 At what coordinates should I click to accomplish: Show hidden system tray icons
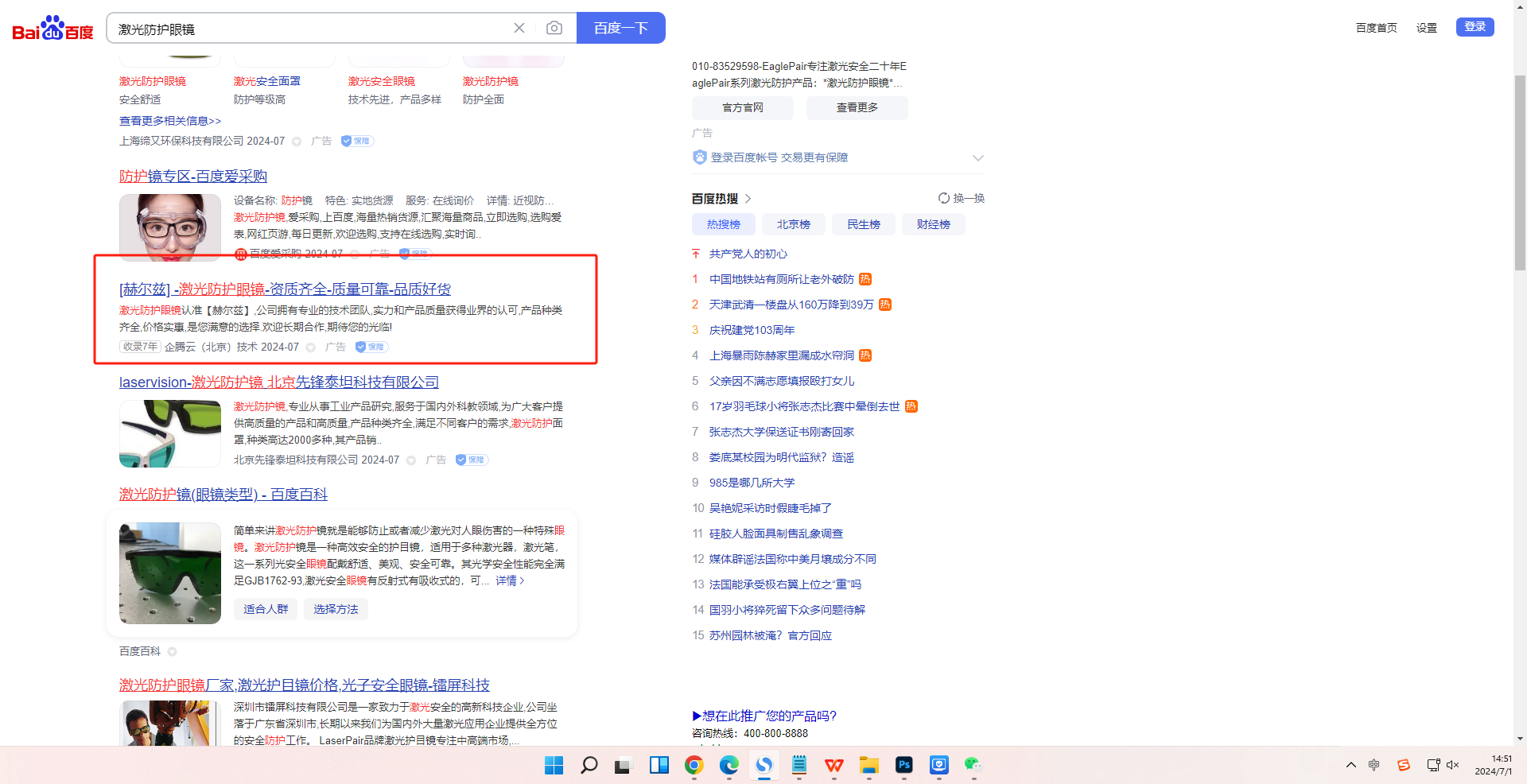tap(1351, 765)
